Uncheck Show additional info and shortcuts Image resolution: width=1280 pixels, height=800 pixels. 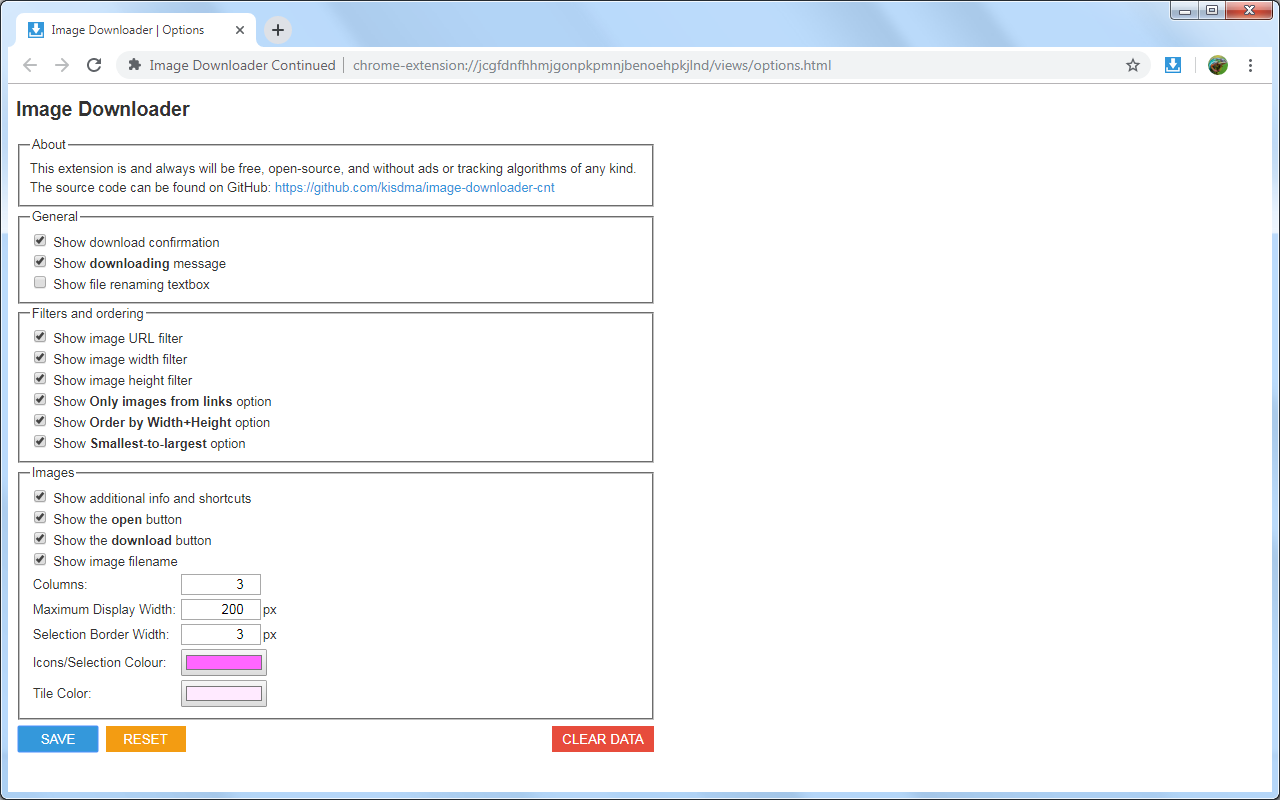click(40, 497)
